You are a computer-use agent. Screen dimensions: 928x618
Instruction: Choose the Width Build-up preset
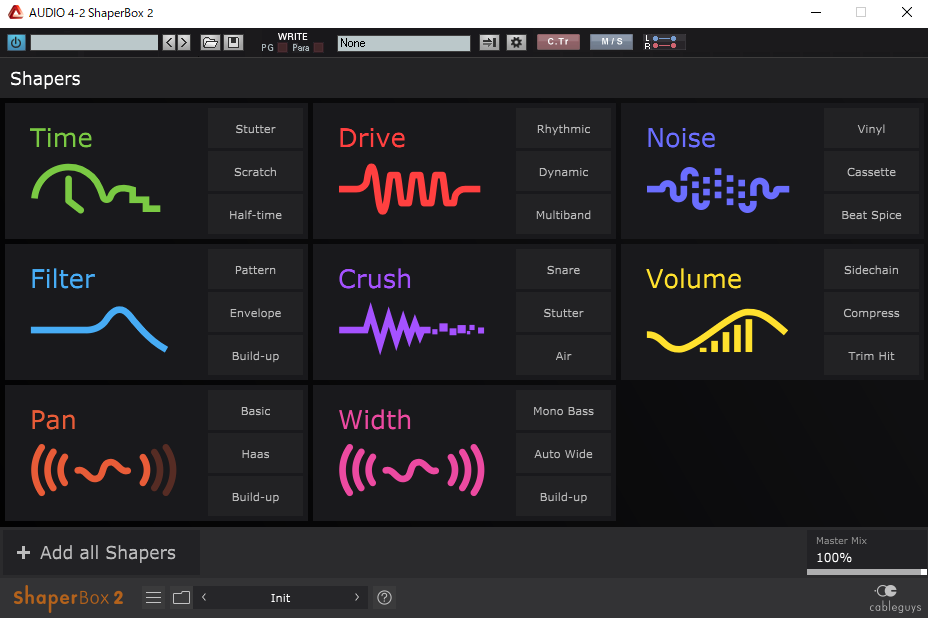(x=563, y=497)
